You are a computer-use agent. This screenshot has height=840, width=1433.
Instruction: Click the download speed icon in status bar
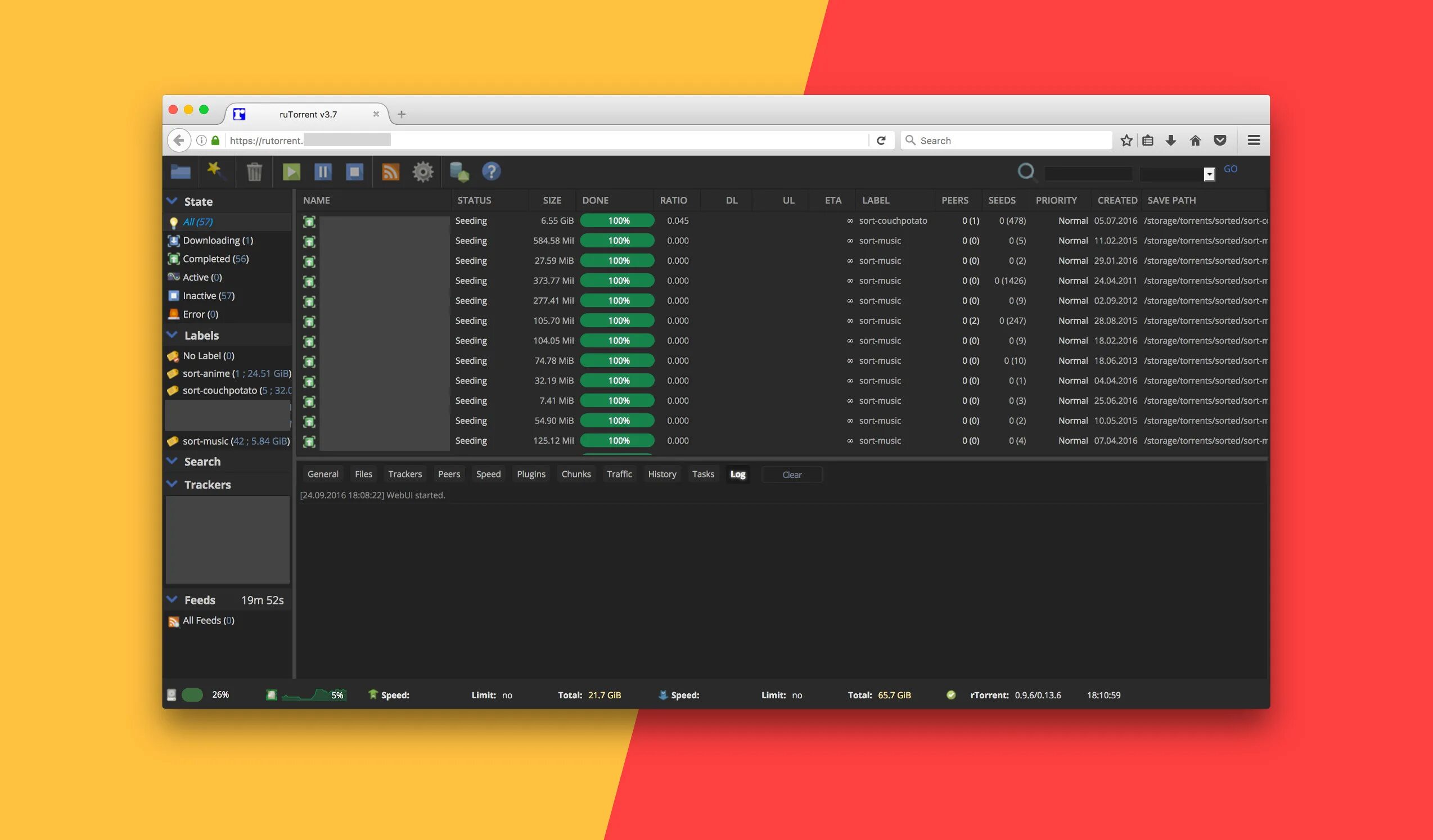pos(663,694)
